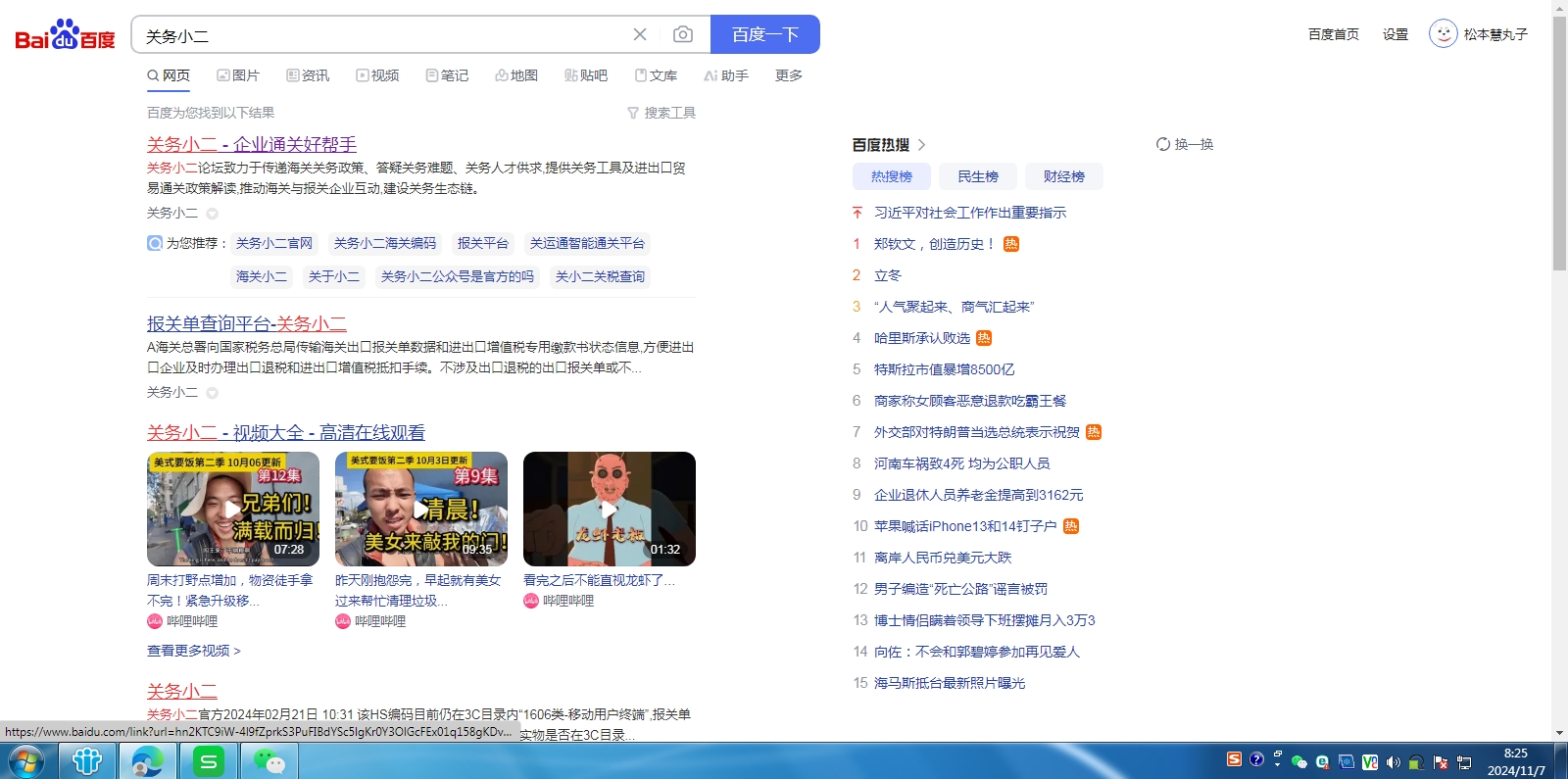Select 民生榜 tab
1568x779 pixels.
978,176
